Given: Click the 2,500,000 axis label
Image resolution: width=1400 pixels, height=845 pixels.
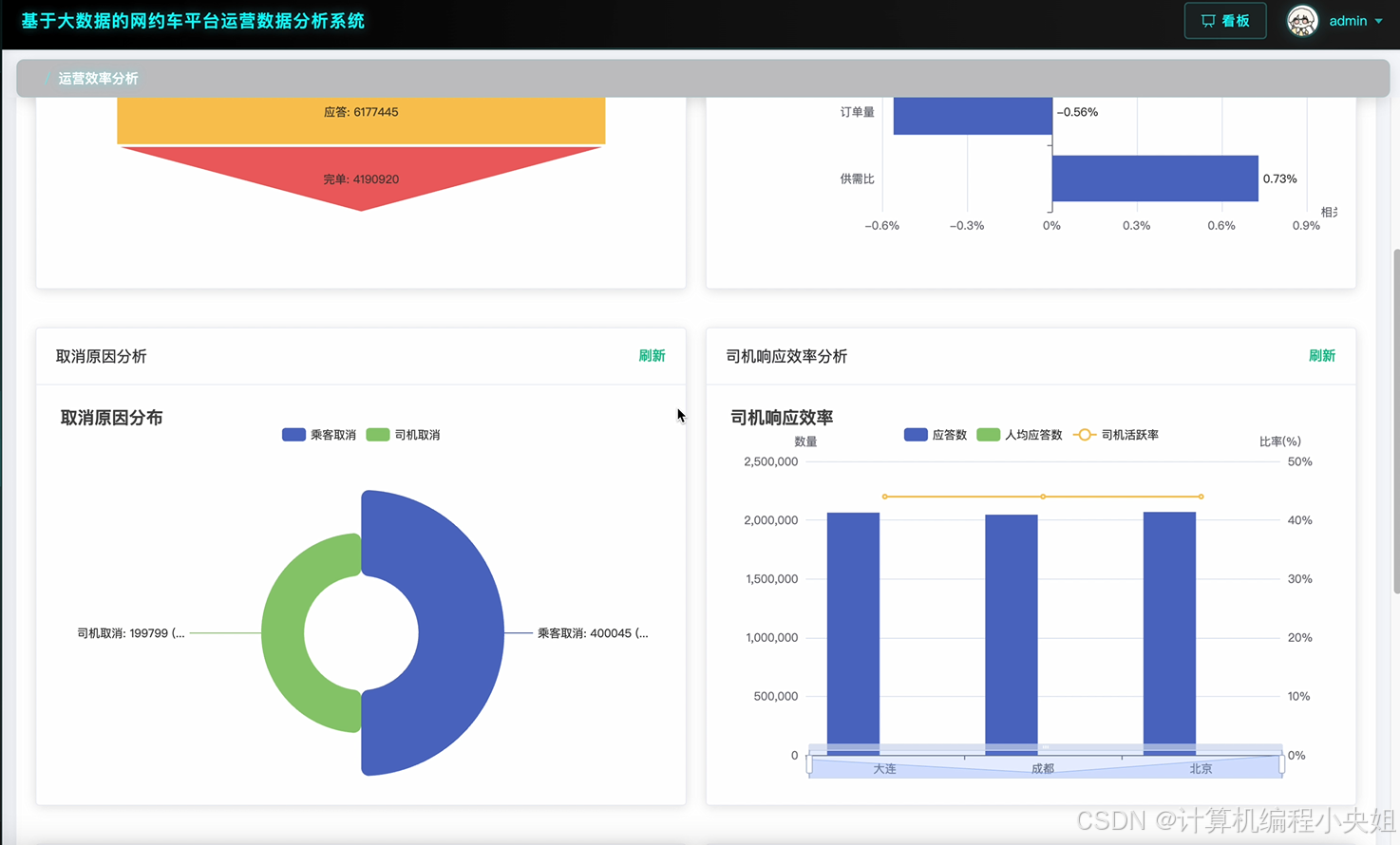Looking at the screenshot, I should click(770, 461).
